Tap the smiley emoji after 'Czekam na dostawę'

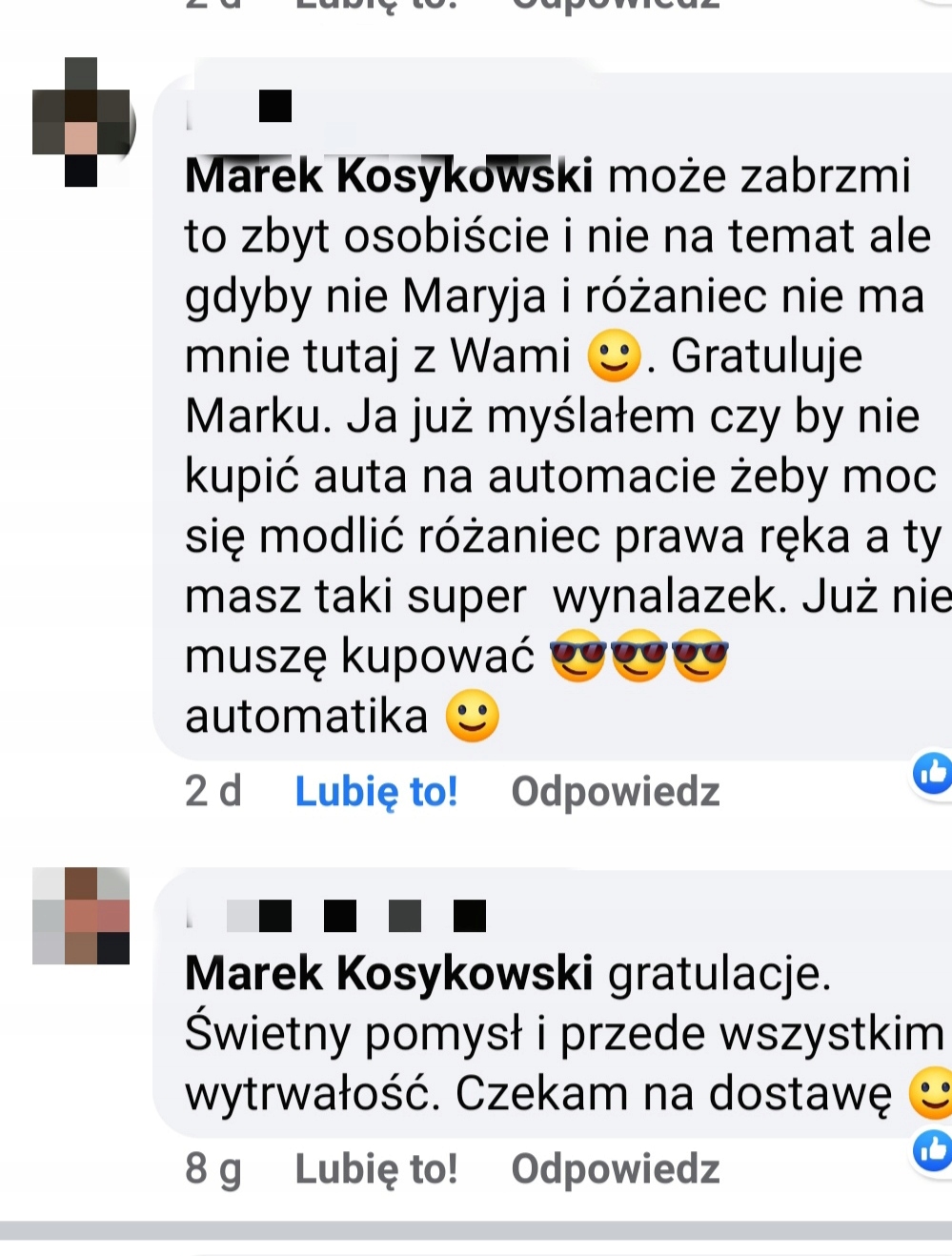[x=931, y=1093]
